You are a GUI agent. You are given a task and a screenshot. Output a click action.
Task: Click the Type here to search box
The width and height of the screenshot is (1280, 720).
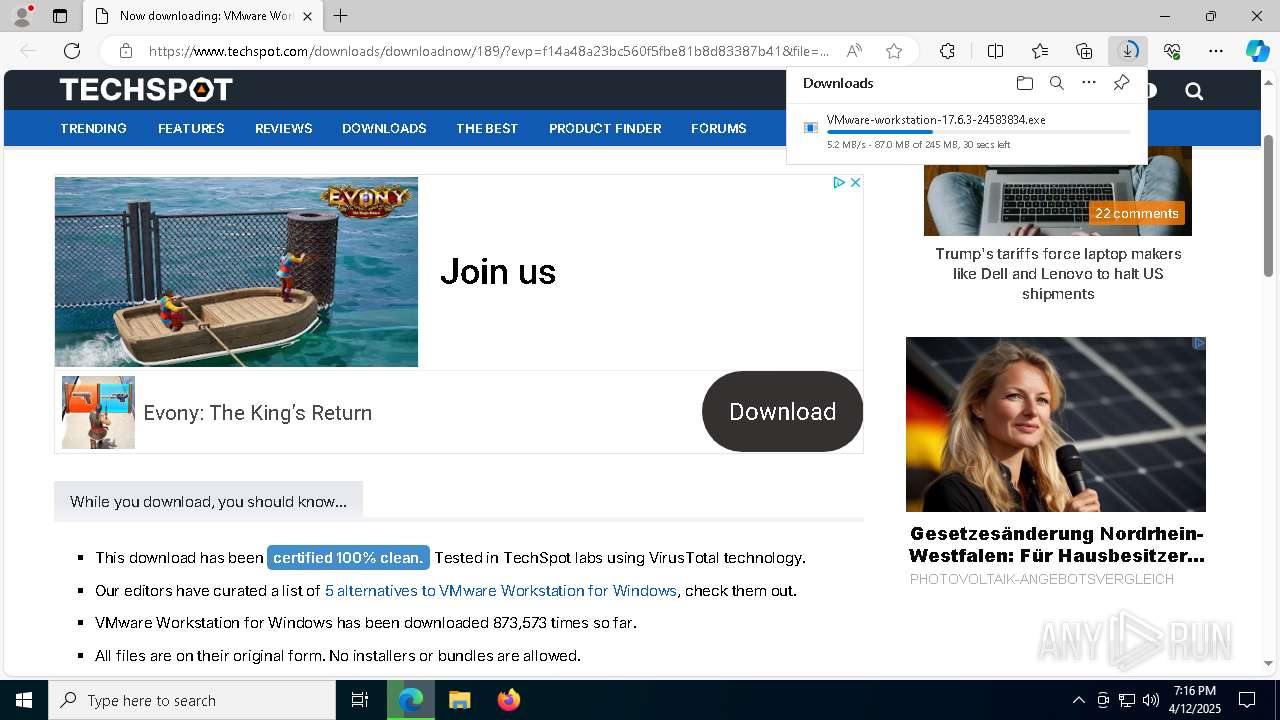point(192,700)
